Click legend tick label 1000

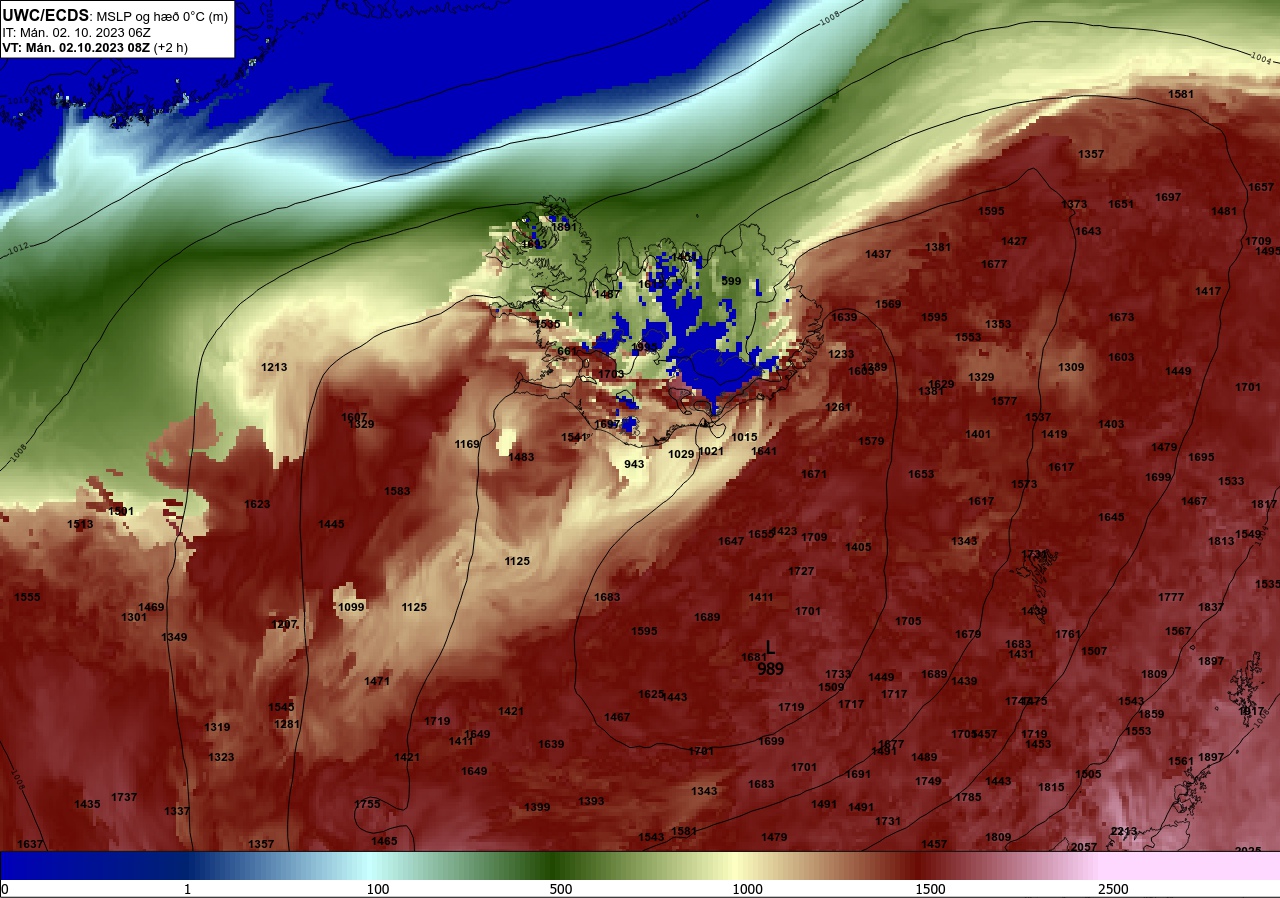point(747,889)
